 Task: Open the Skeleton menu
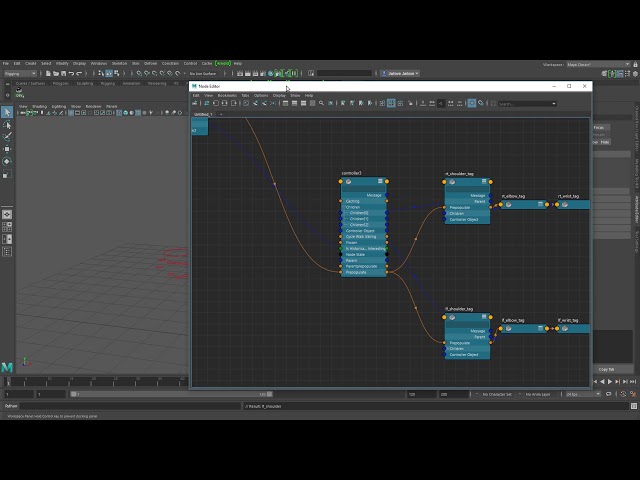pyautogui.click(x=120, y=64)
